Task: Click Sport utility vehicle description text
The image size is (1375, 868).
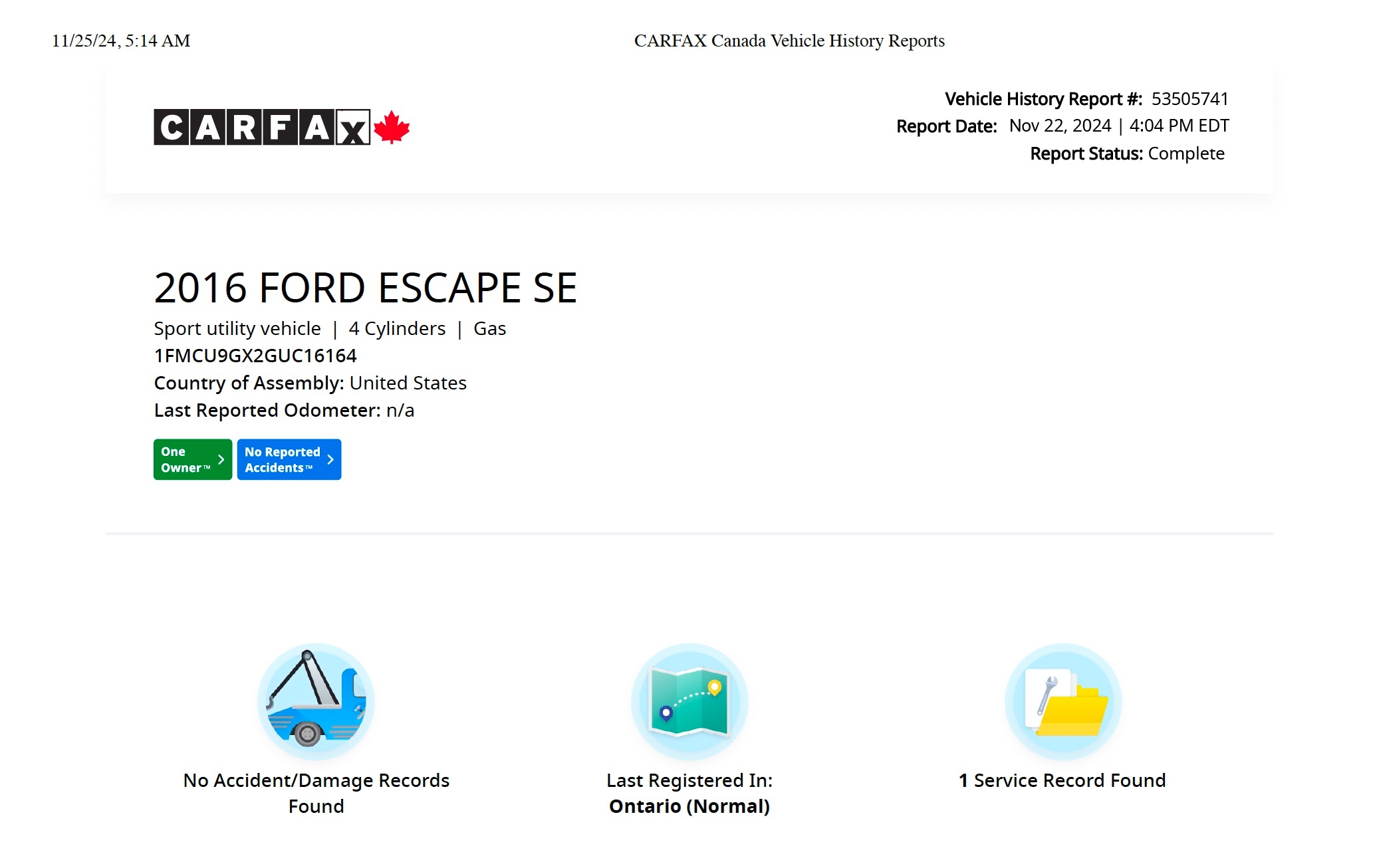Action: (237, 329)
